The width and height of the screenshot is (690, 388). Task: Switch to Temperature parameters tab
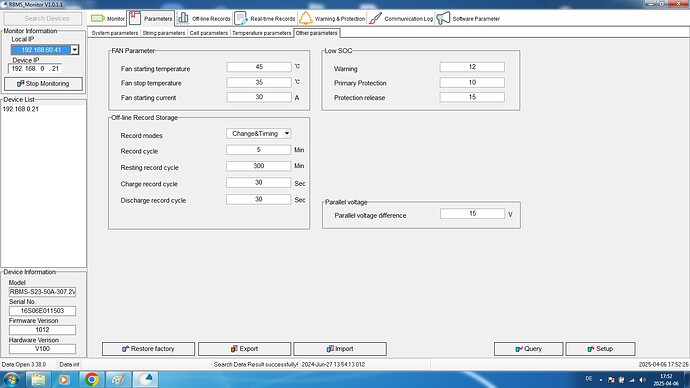pyautogui.click(x=261, y=33)
